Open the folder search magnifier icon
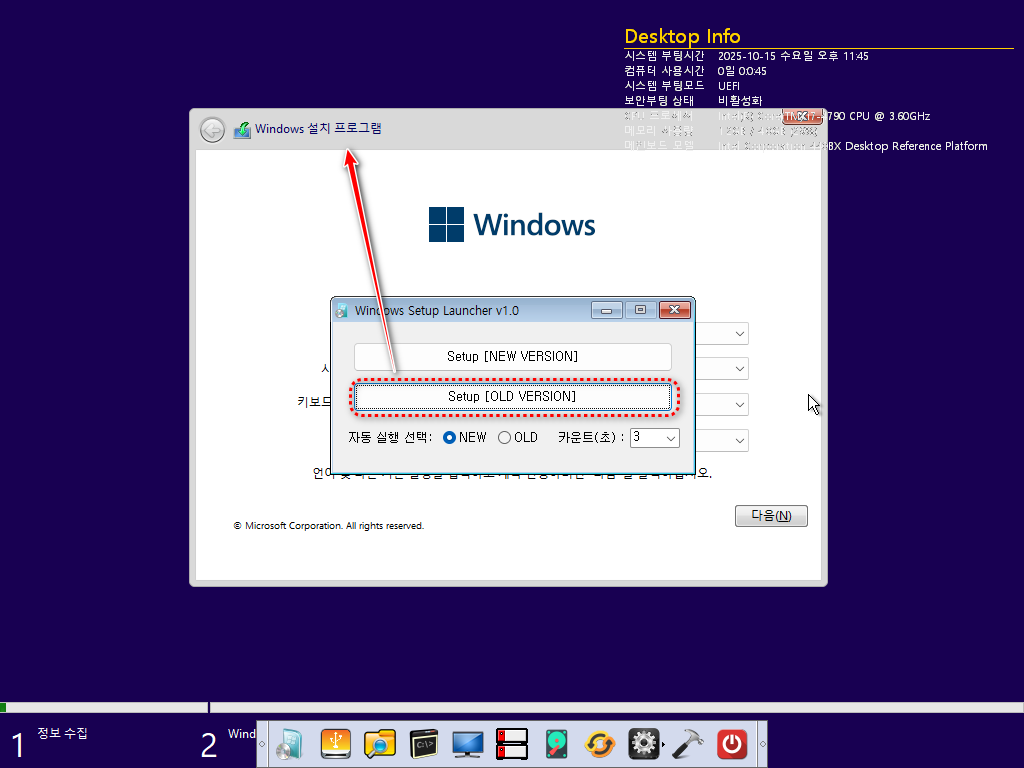Screen dimensions: 1024x768 (x=380, y=744)
